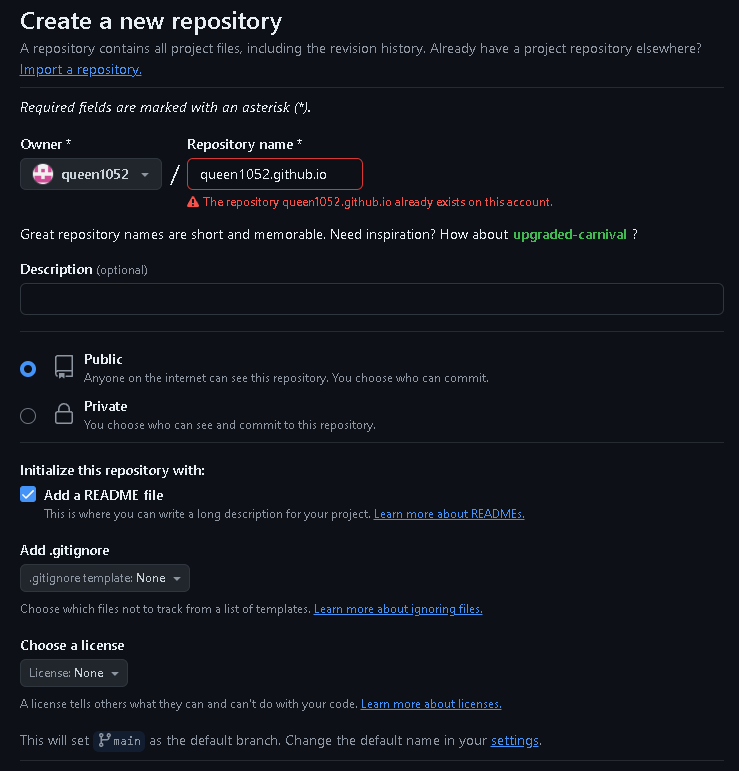Open Learn more about READMEs link
The image size is (739, 771).
click(x=449, y=514)
